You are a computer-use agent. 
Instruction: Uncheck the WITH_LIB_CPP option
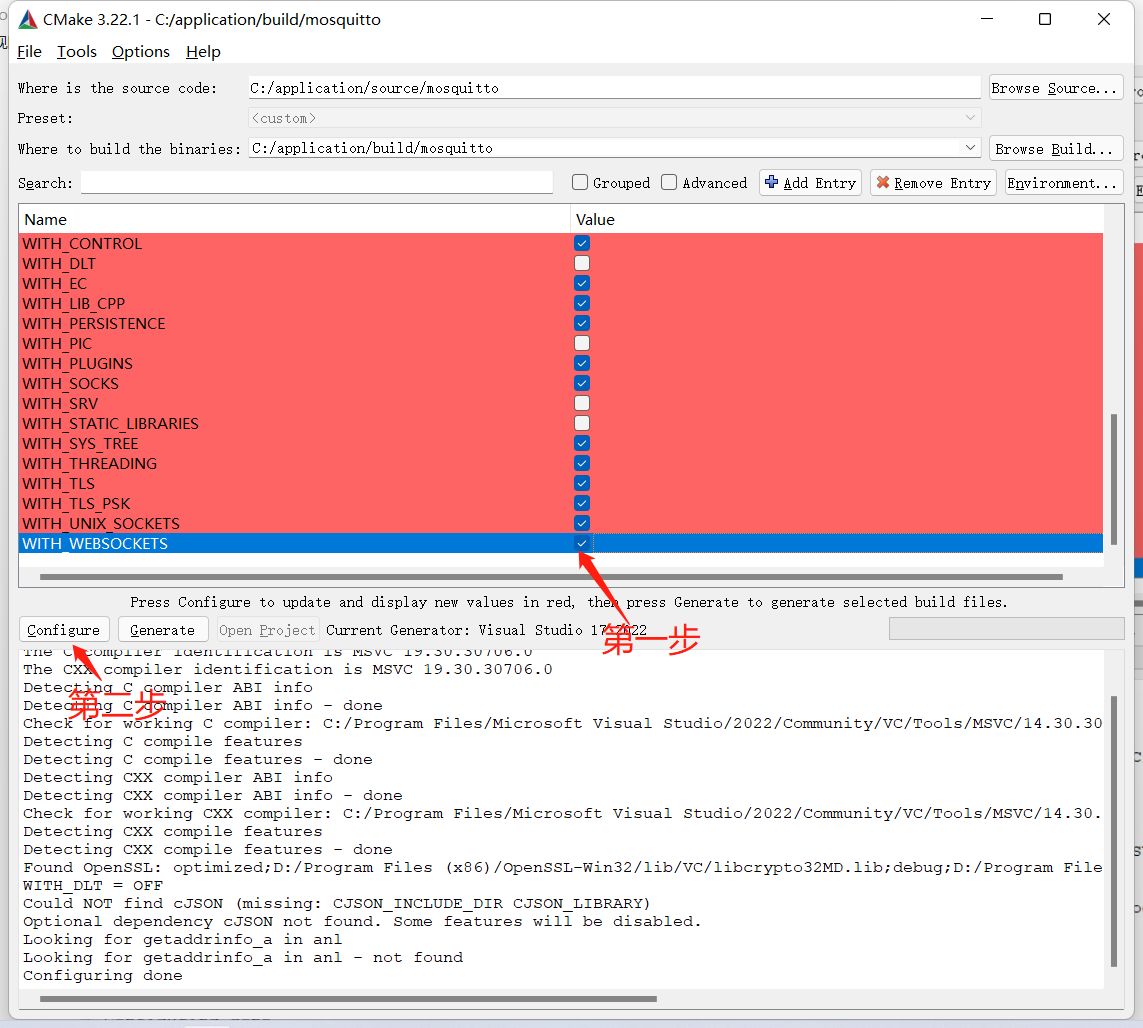pos(582,303)
